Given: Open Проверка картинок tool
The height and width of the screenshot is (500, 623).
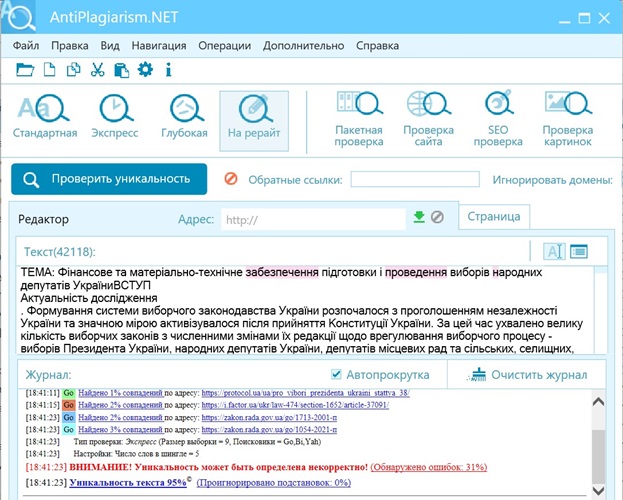Looking at the screenshot, I should (x=568, y=119).
